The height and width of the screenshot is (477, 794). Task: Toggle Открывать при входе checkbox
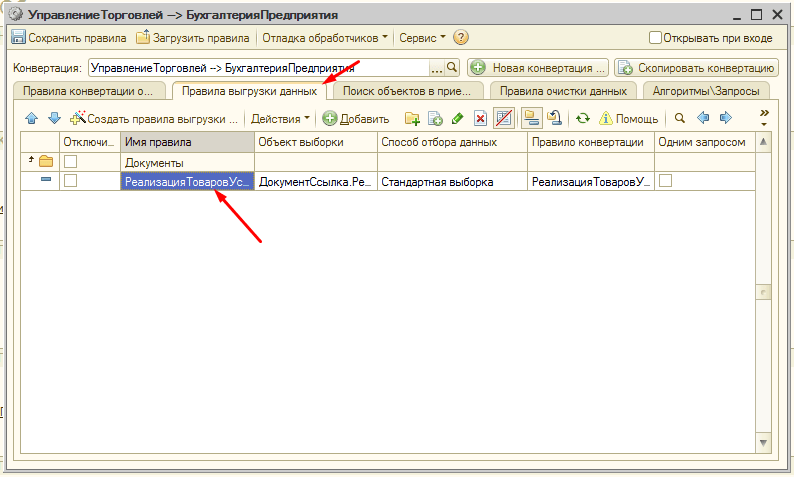click(655, 38)
